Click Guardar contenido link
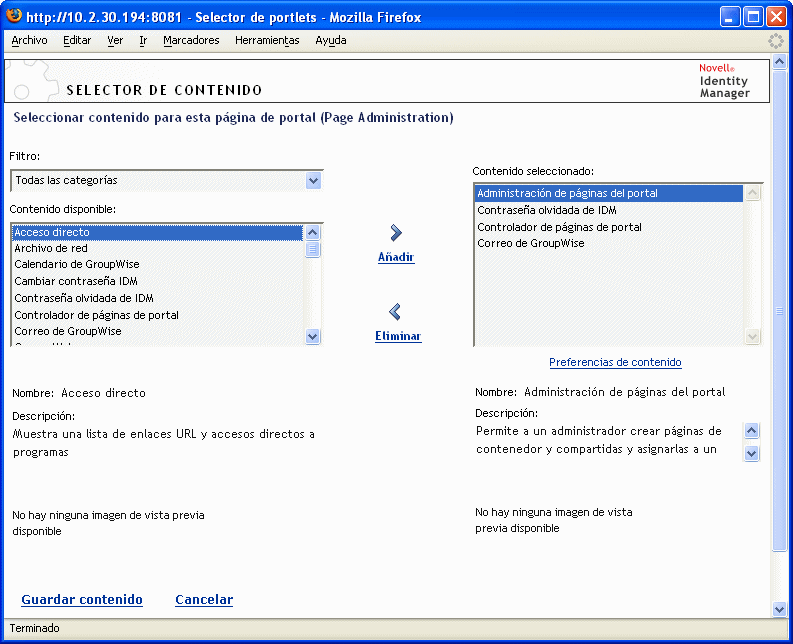This screenshot has height=644, width=793. click(x=82, y=599)
